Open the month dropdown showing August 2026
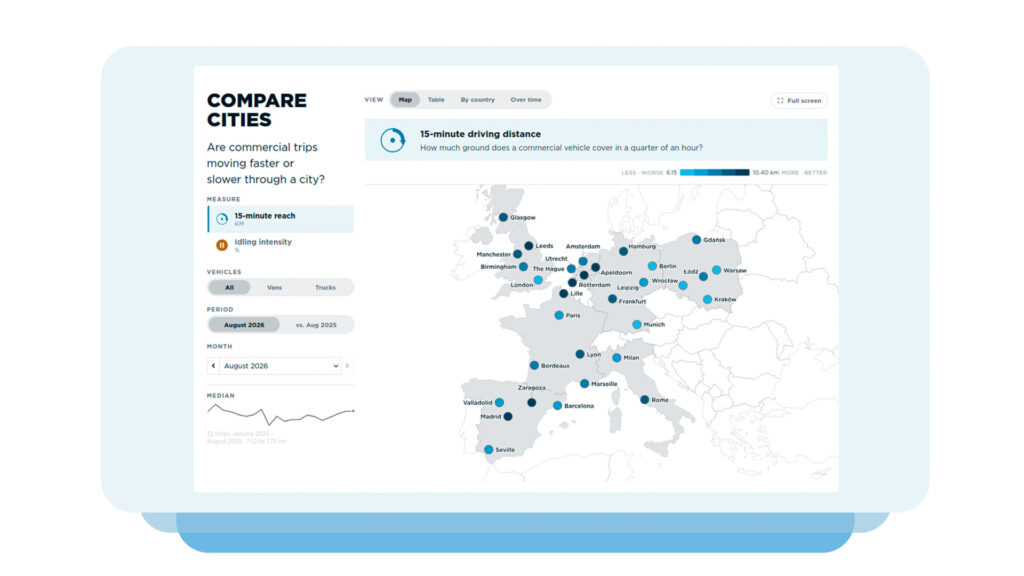Image resolution: width=1024 pixels, height=576 pixels. click(x=280, y=366)
